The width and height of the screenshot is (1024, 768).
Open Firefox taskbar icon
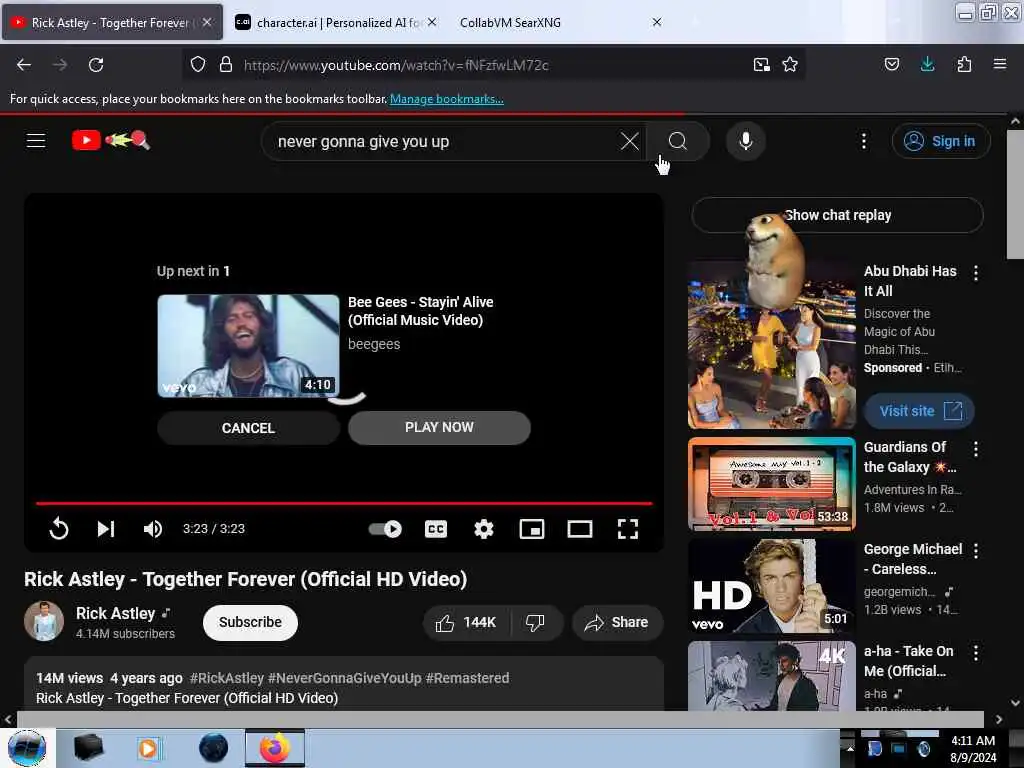coord(275,748)
